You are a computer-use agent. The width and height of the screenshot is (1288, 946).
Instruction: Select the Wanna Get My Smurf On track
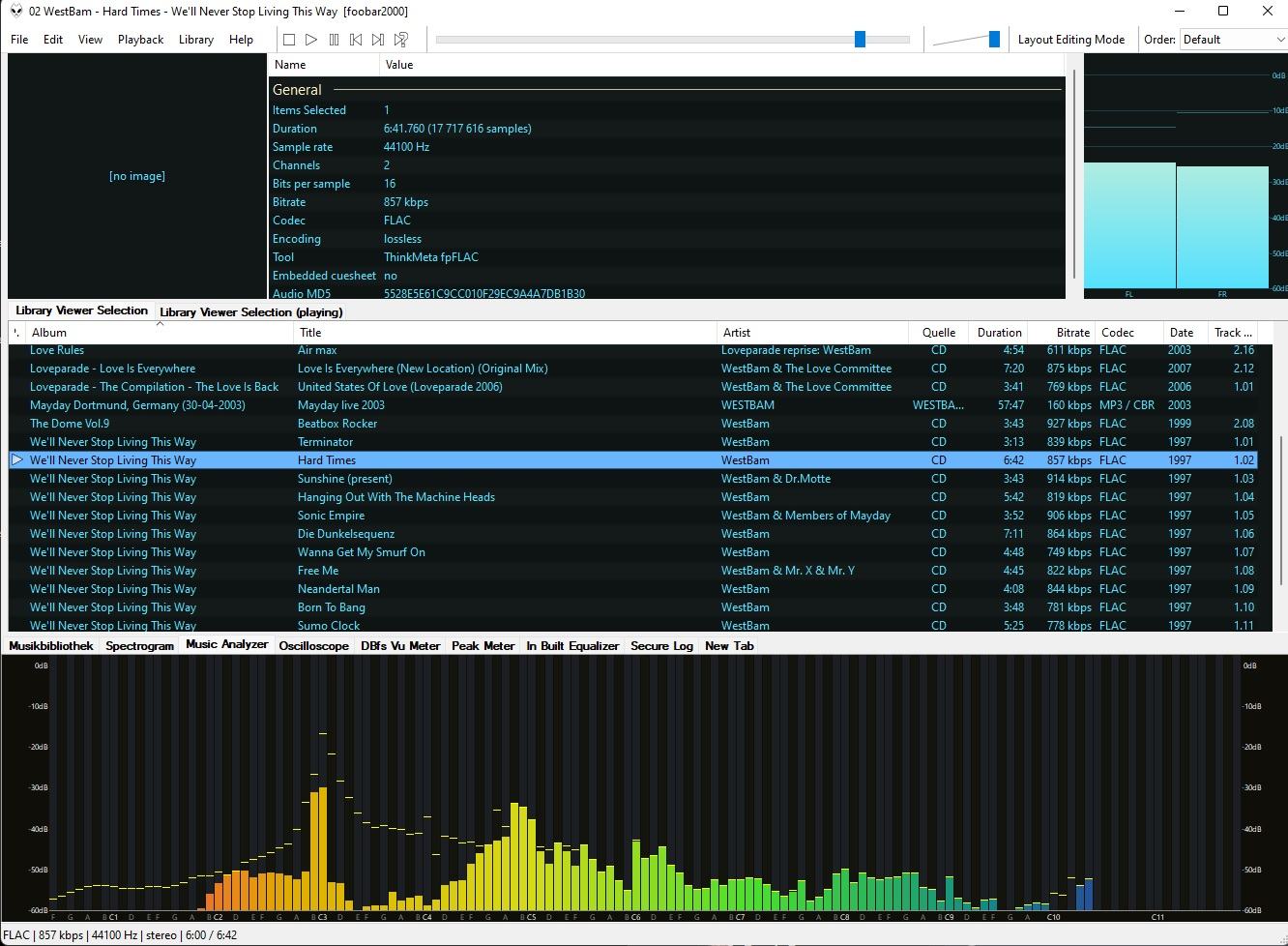632,552
